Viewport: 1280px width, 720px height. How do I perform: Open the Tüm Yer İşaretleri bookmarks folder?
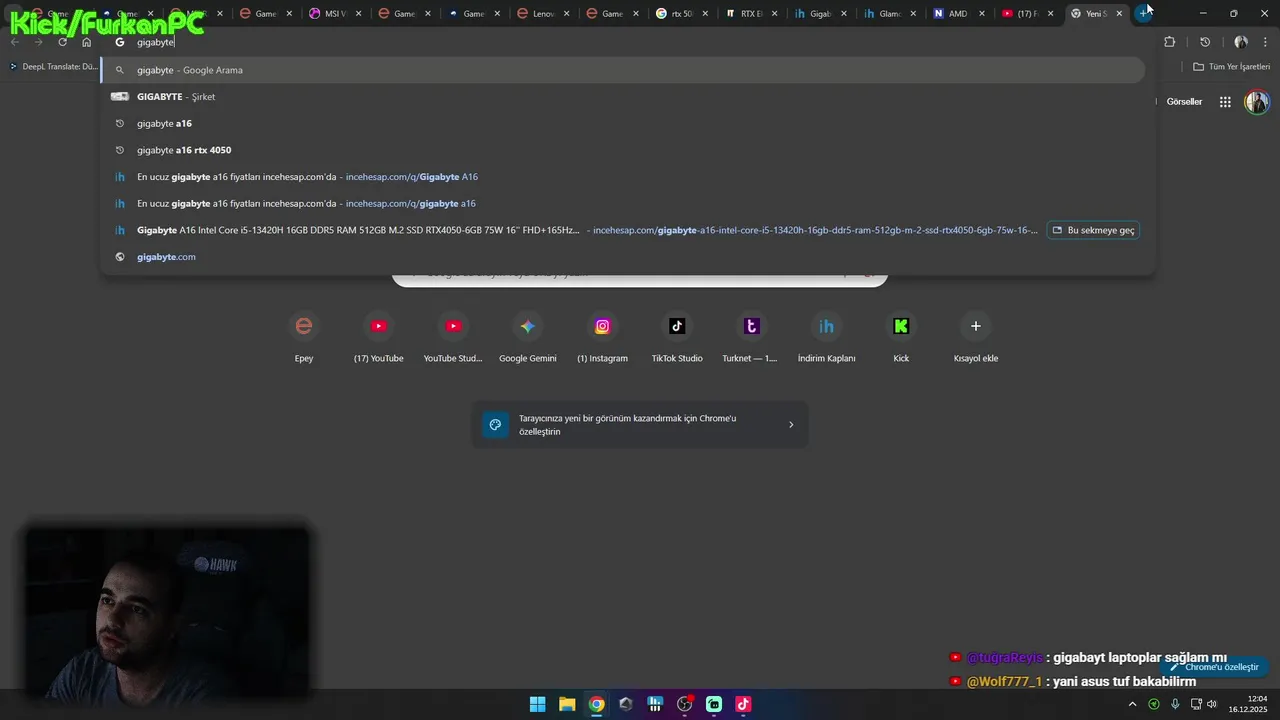coord(1231,66)
